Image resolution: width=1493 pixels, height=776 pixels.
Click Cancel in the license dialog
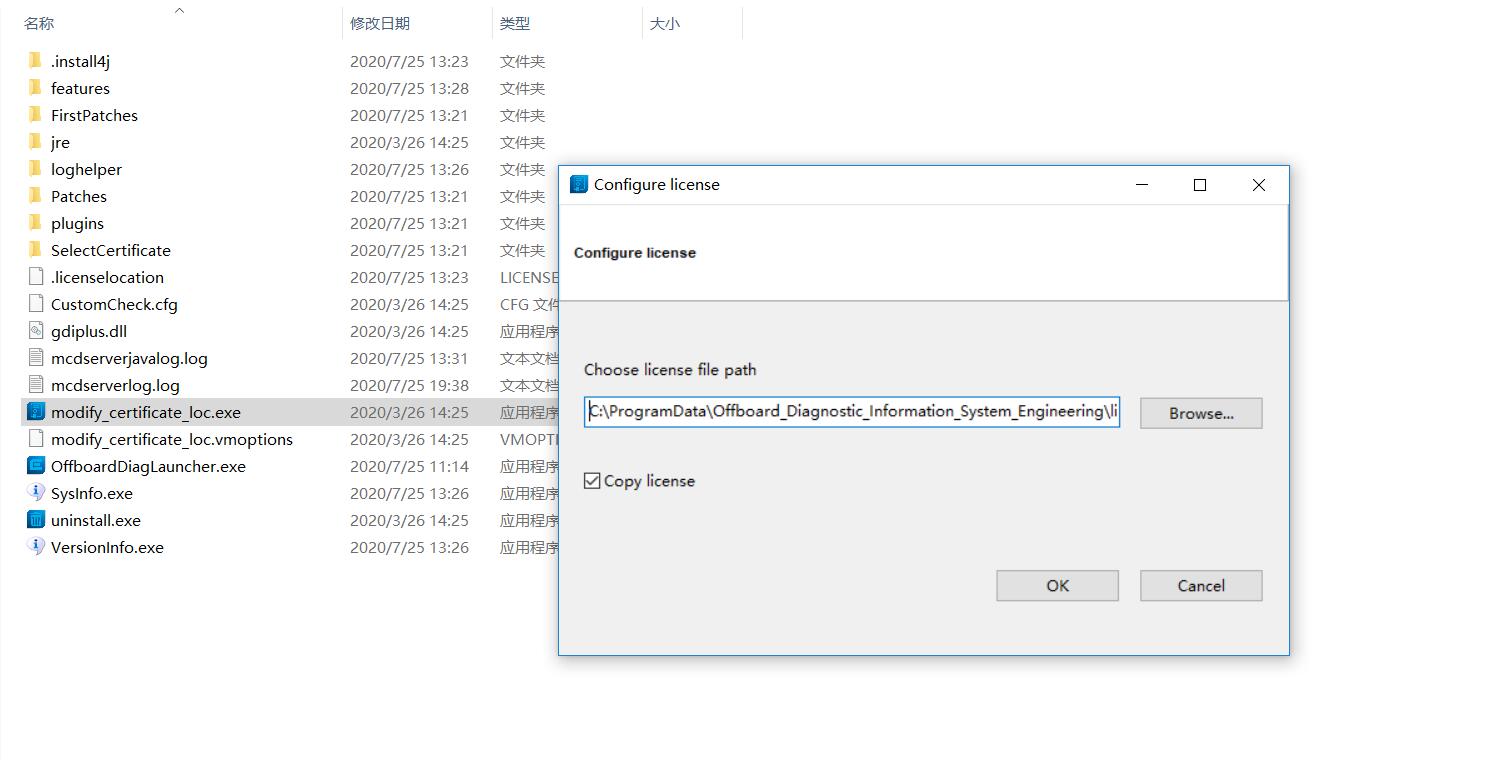(1201, 586)
